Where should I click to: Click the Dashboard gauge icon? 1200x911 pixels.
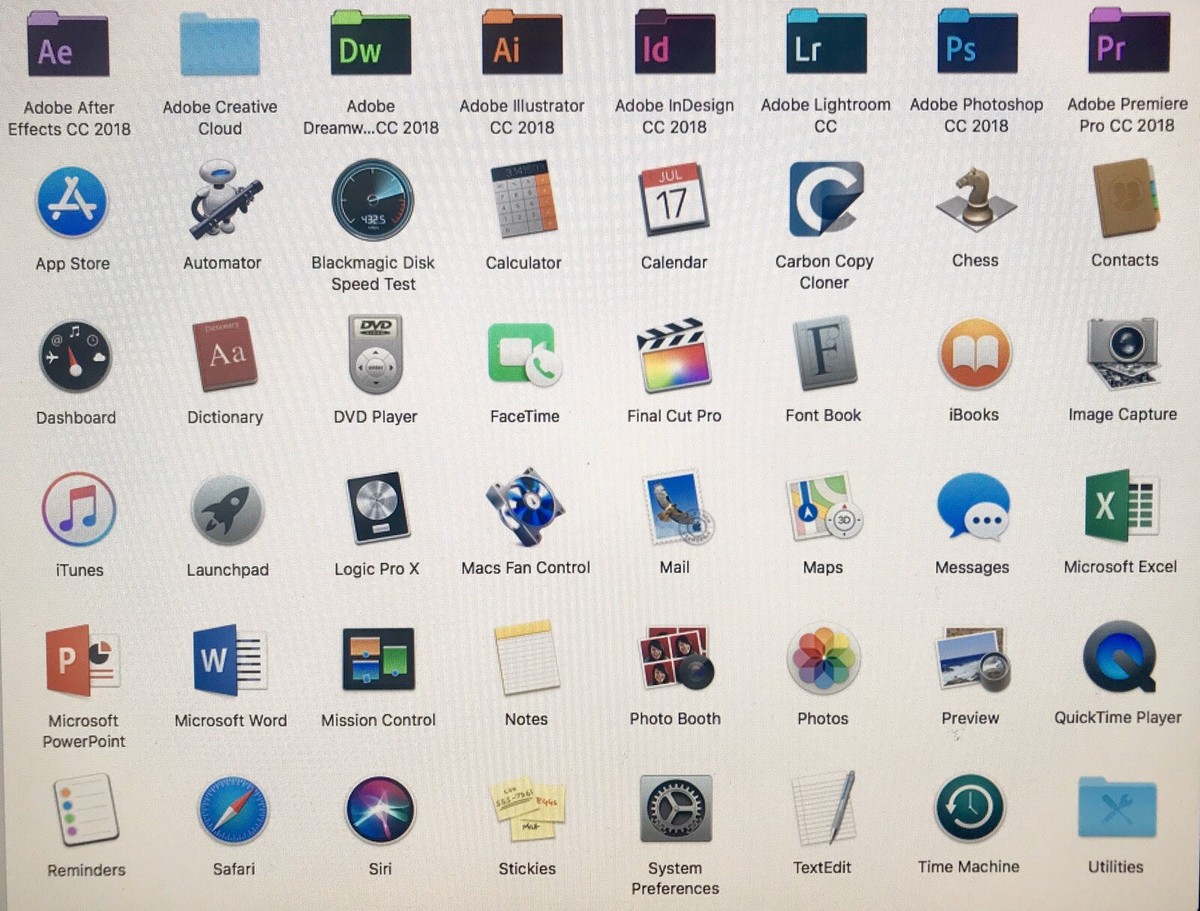click(75, 356)
